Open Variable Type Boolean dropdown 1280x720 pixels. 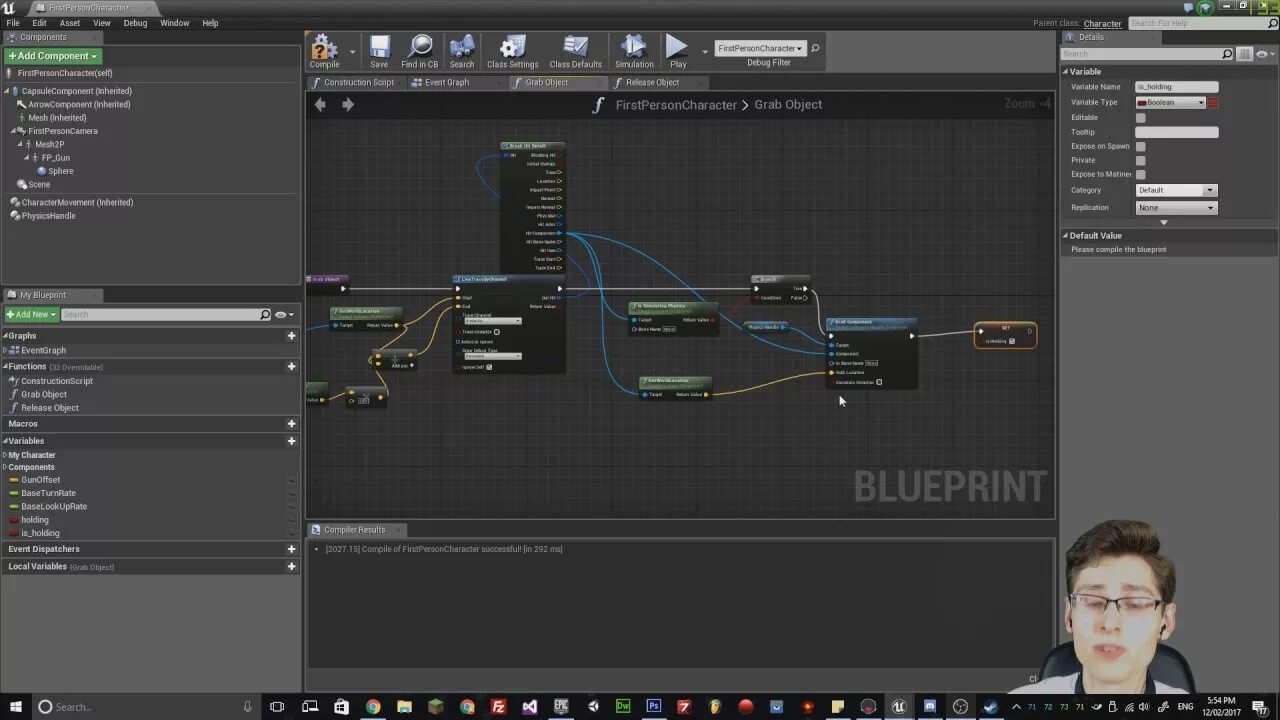tap(1171, 102)
